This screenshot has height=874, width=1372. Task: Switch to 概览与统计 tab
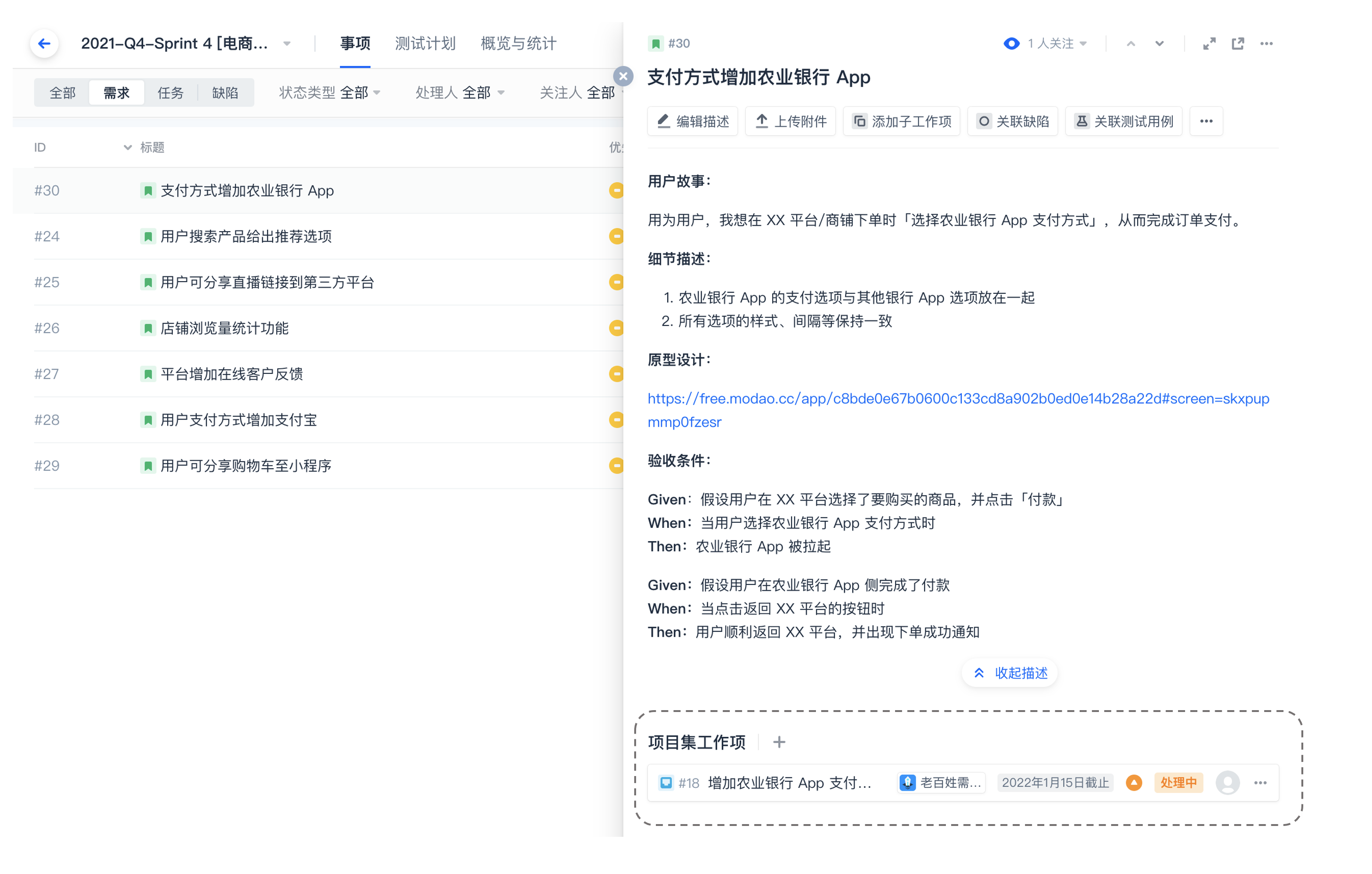pos(518,43)
